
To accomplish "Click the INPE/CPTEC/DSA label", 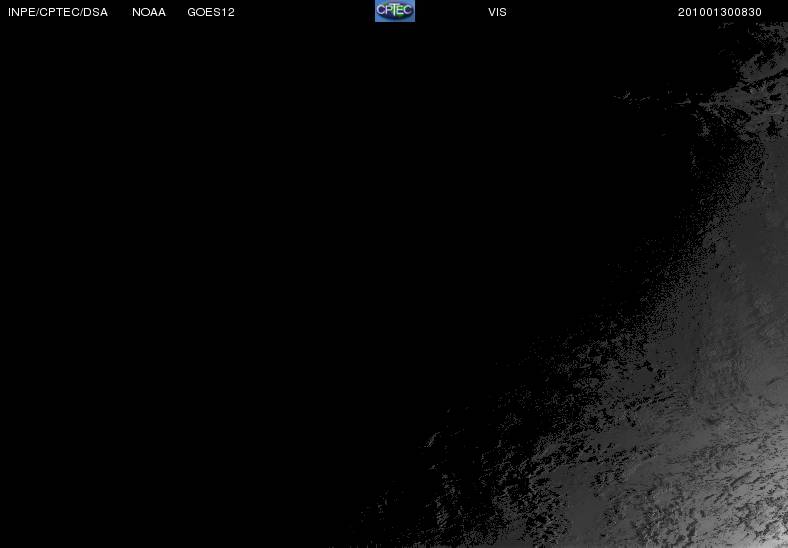I will click(x=58, y=12).
